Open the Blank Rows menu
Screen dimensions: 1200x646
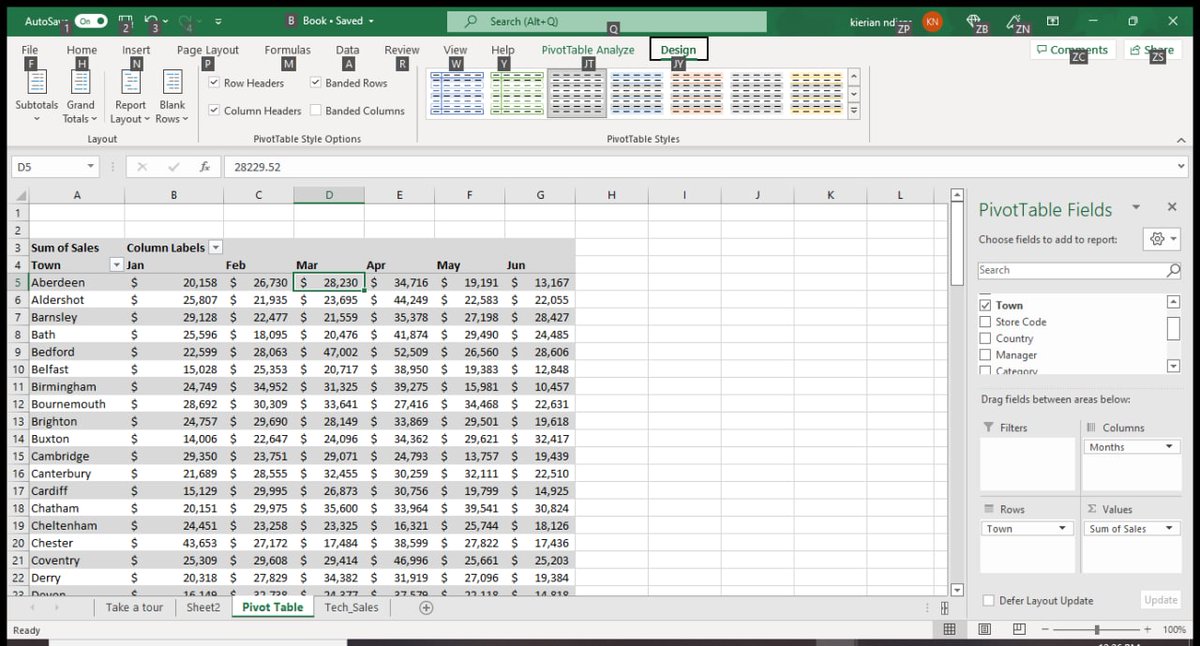(172, 98)
